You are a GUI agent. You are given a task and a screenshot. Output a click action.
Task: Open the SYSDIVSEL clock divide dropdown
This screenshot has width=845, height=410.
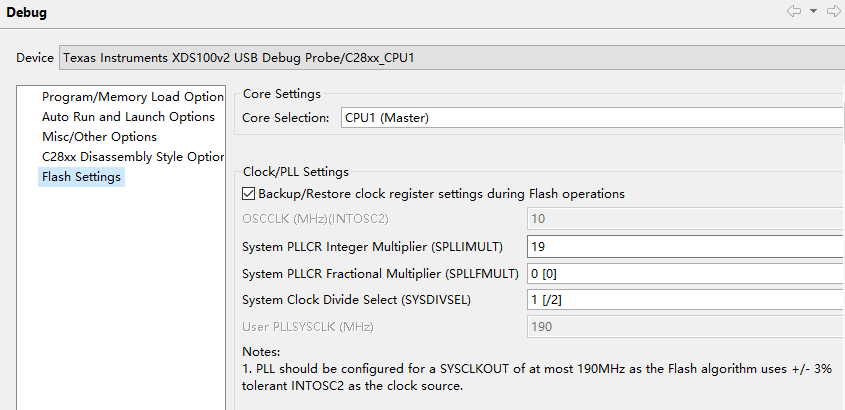click(685, 299)
